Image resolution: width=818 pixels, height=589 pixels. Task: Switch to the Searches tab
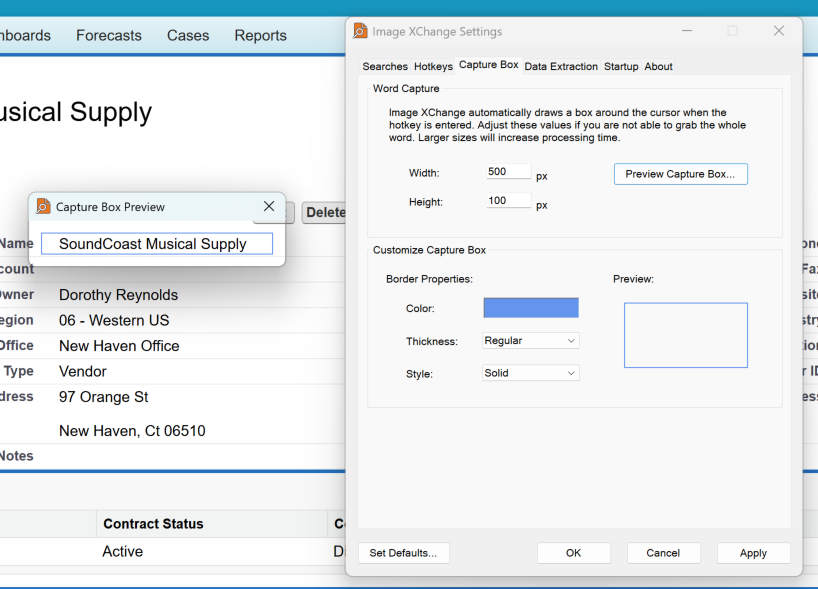[385, 67]
